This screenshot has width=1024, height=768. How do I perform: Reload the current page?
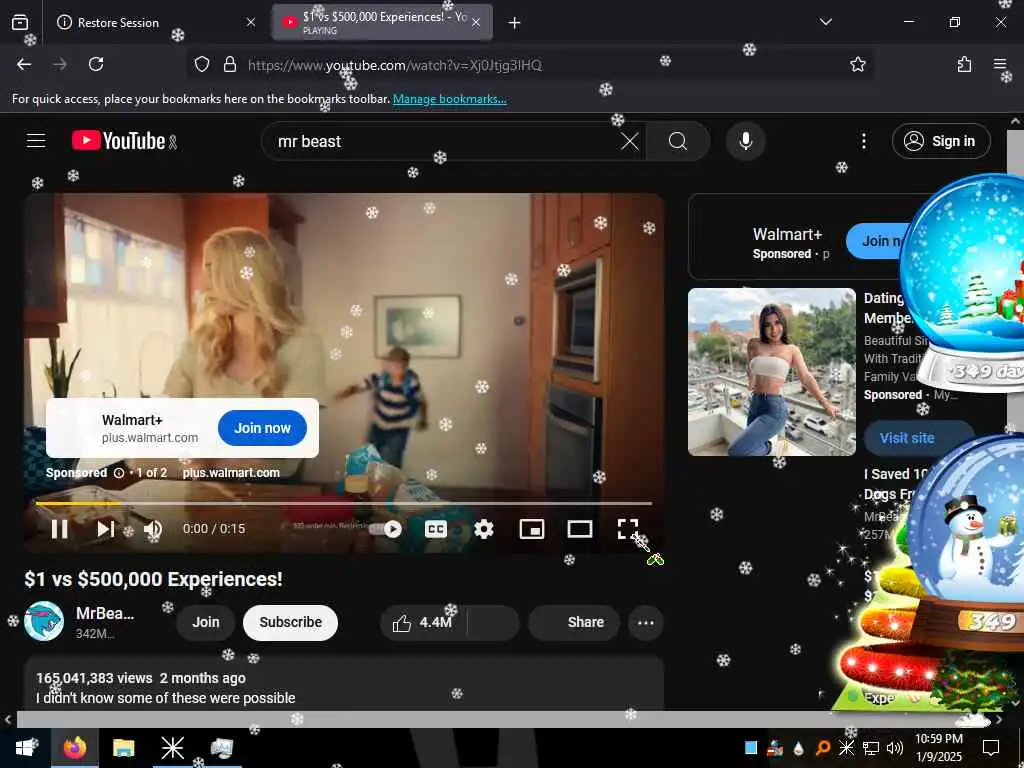96,64
